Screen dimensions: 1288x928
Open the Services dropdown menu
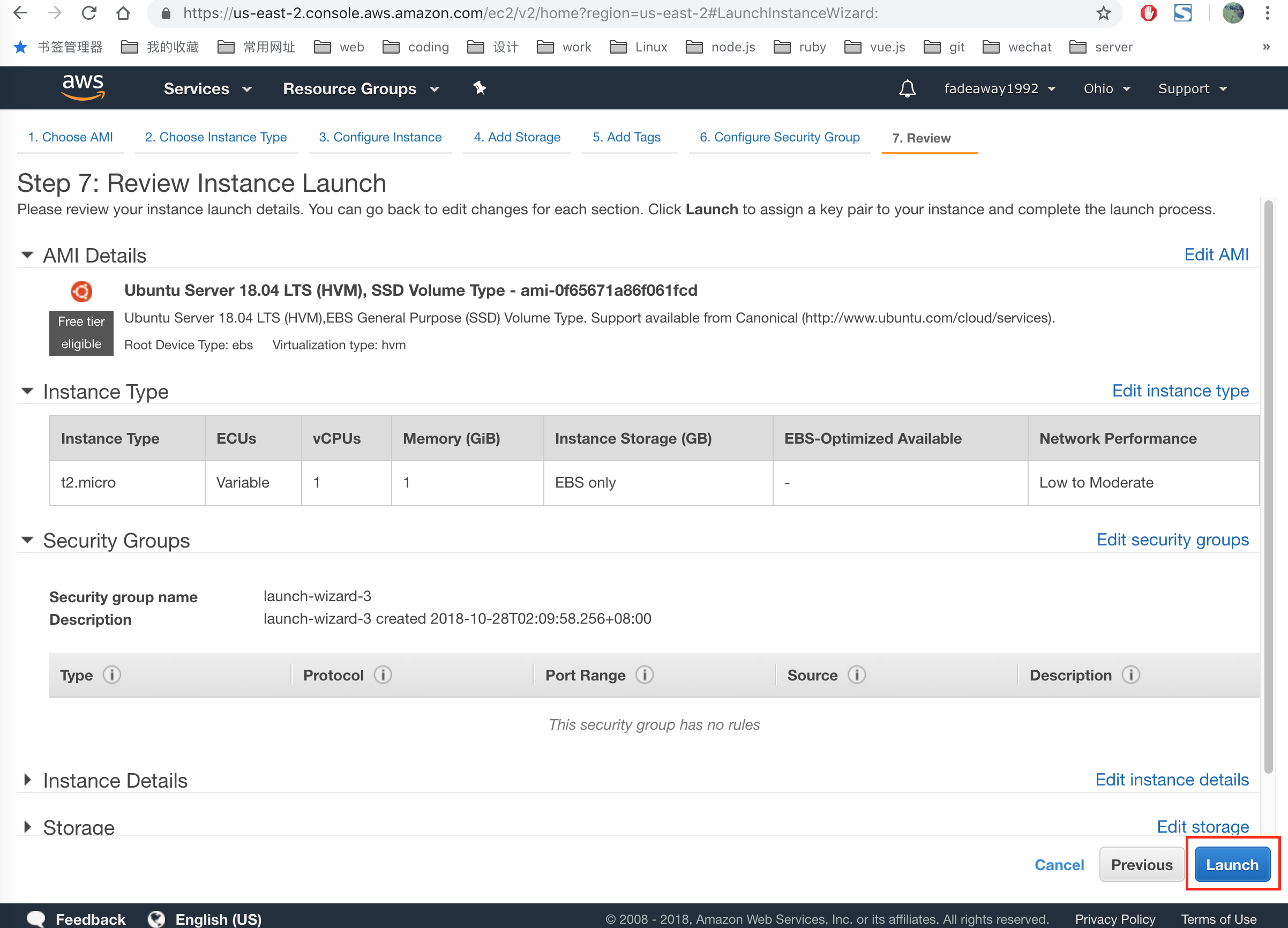207,88
